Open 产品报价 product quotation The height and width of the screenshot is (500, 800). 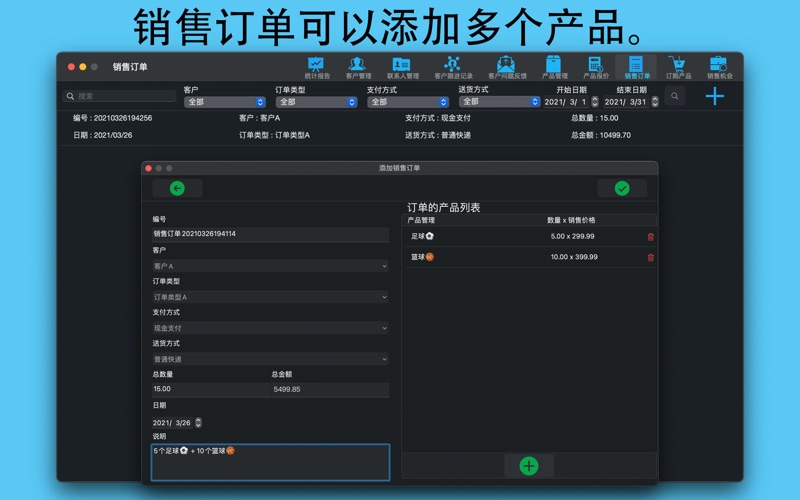pos(595,67)
